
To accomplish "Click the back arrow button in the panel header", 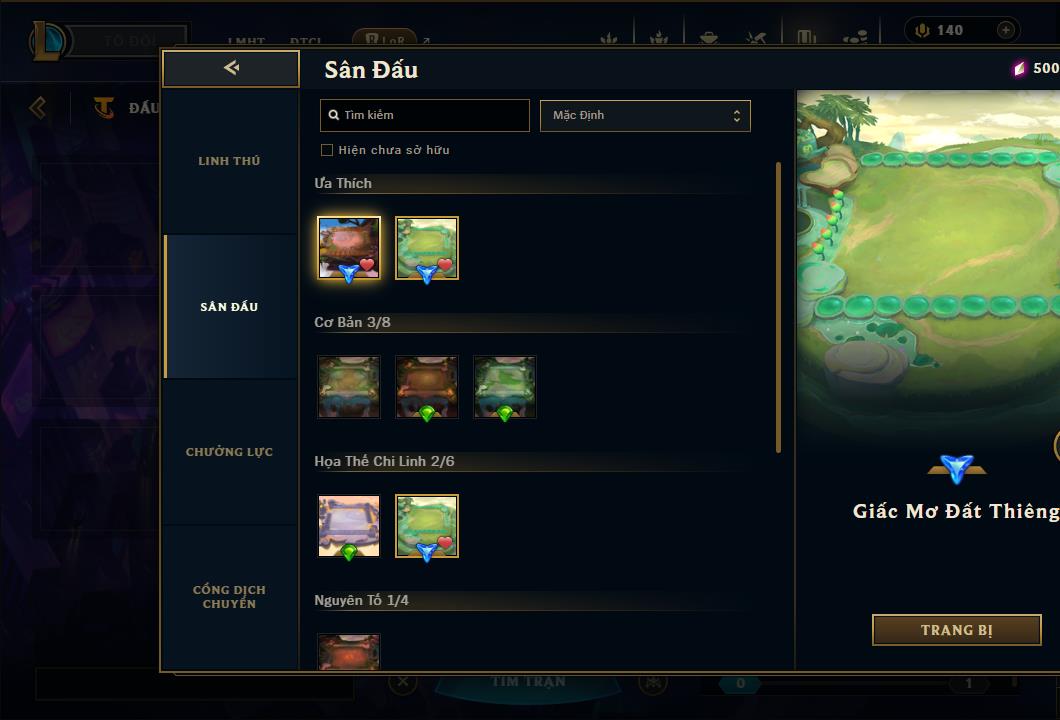I will point(231,68).
